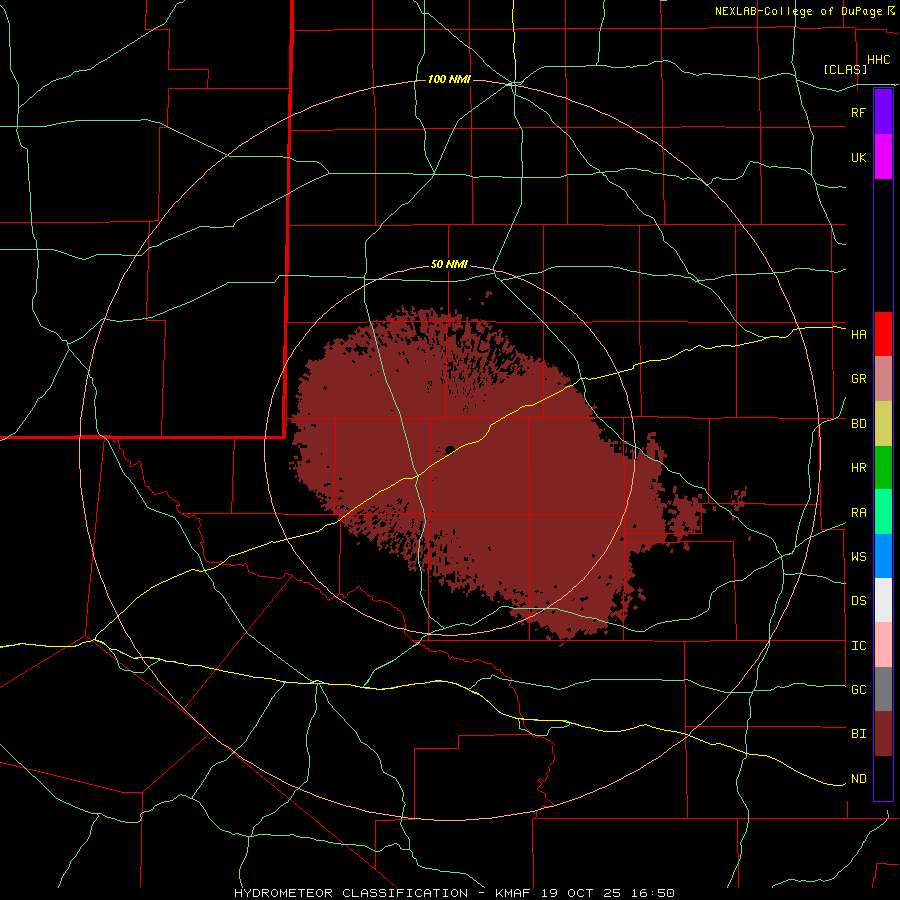Click the WS blue legend swatch

click(x=883, y=556)
